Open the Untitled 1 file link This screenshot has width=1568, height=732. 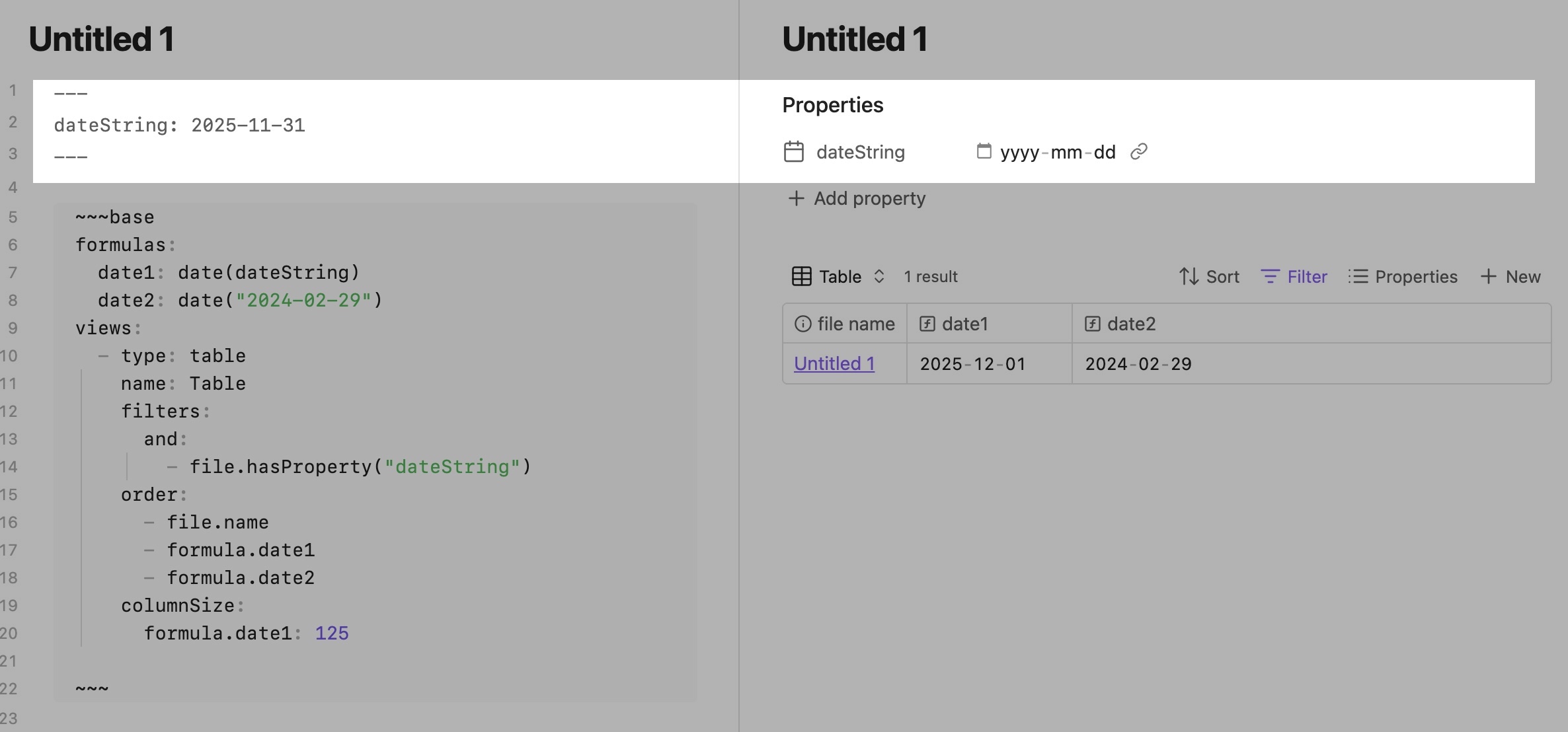click(x=834, y=363)
